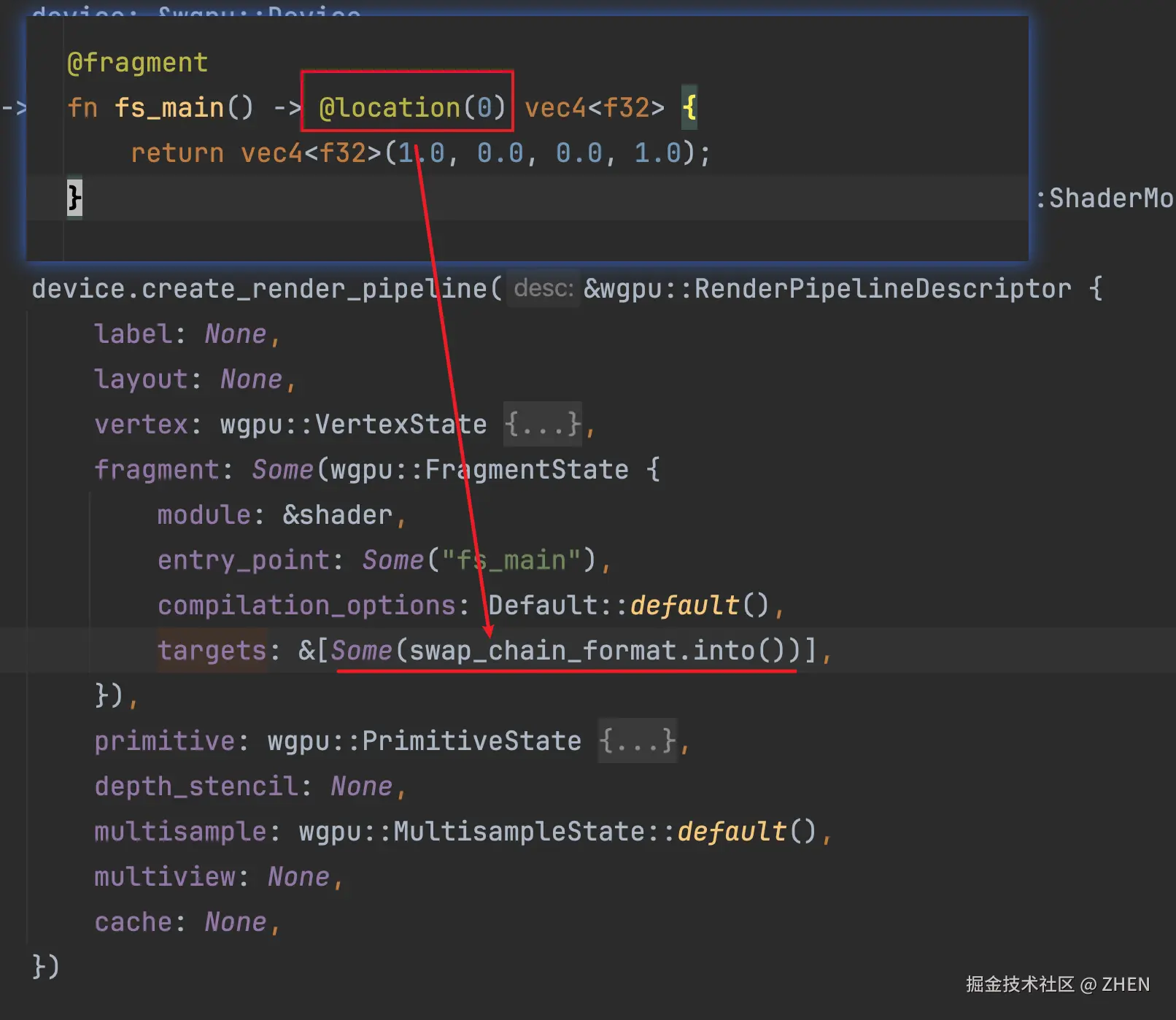Click the fn keyword before fs_main
Image resolution: width=1176 pixels, height=1020 pixels.
pyautogui.click(x=82, y=108)
